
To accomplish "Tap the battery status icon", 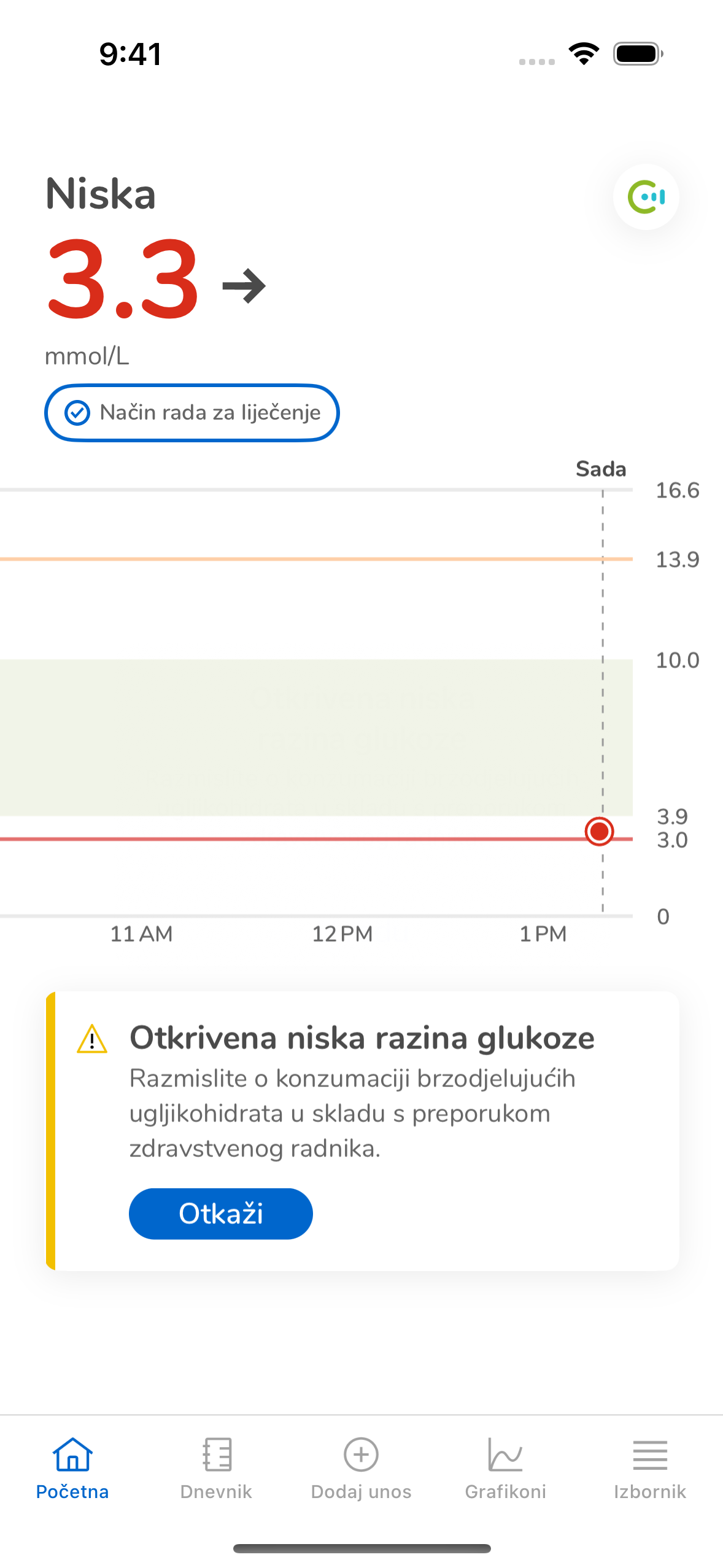I will (638, 54).
